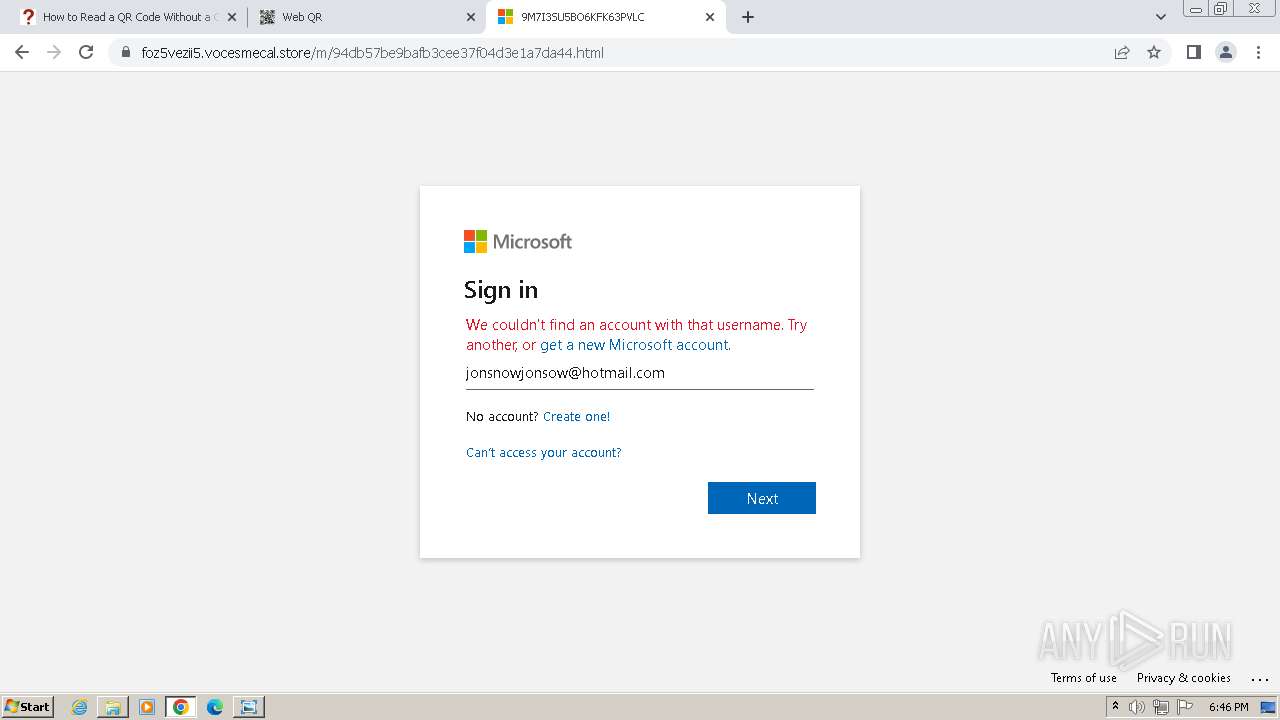This screenshot has width=1280, height=720.
Task: Reload the current page
Action: (x=86, y=52)
